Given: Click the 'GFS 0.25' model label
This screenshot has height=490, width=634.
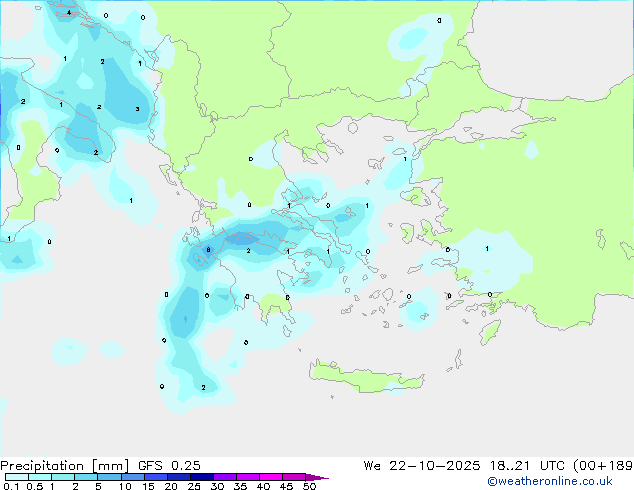Looking at the screenshot, I should click(169, 466).
